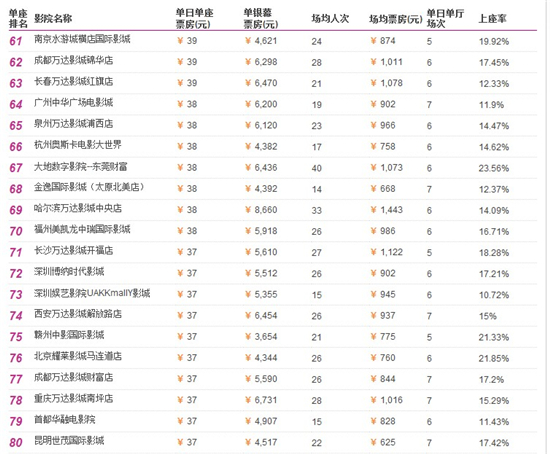Click 重庆万达影城南坪店 cinema
The image size is (550, 454).
coord(74,398)
